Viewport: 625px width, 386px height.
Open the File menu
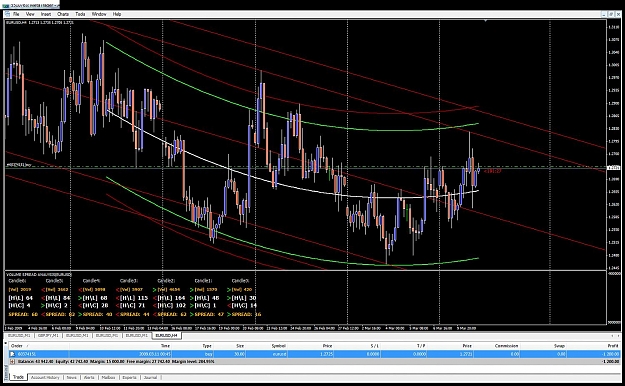click(x=16, y=14)
